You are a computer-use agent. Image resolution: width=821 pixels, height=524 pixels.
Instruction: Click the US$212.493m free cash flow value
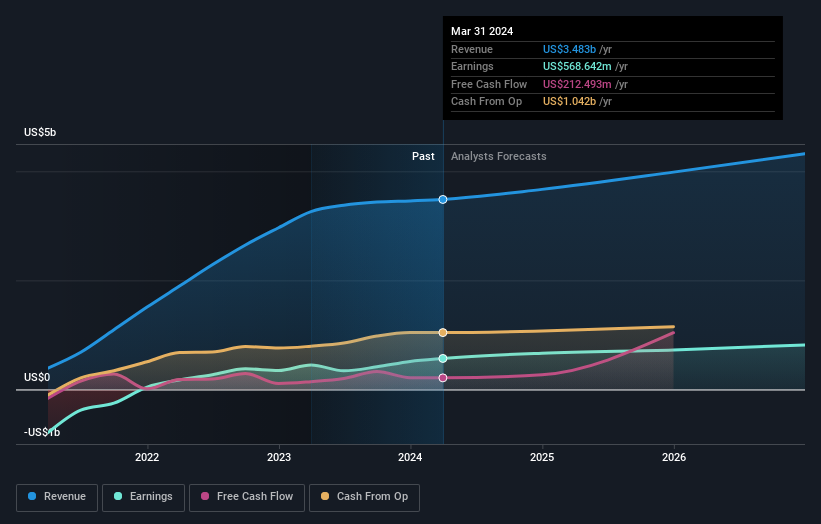(x=577, y=84)
